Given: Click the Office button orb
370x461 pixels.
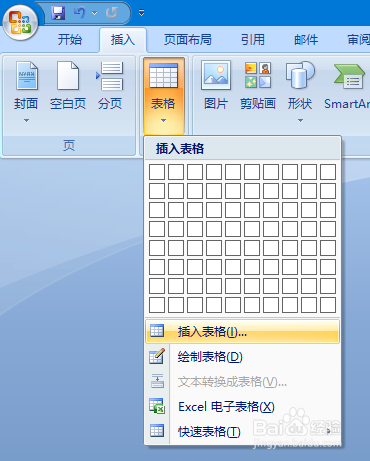Looking at the screenshot, I should (20, 22).
